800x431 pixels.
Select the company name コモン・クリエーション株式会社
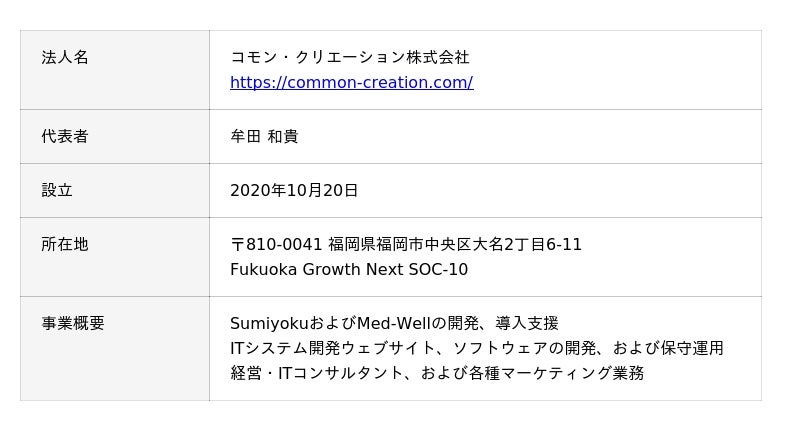pyautogui.click(x=349, y=58)
